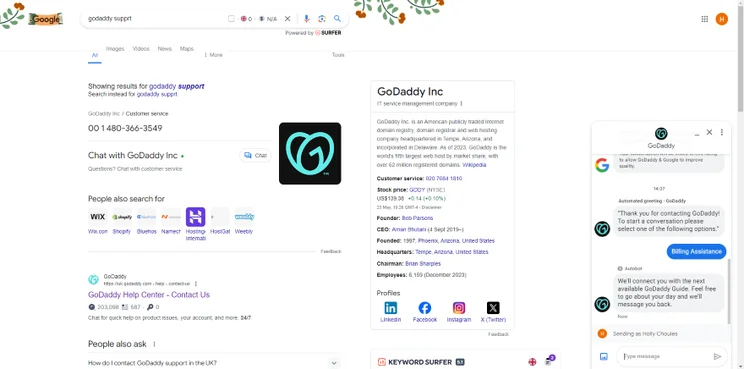This screenshot has height=369, width=744.
Task: Click the GoDaddy LinkedIn profile icon
Action: pos(391,308)
